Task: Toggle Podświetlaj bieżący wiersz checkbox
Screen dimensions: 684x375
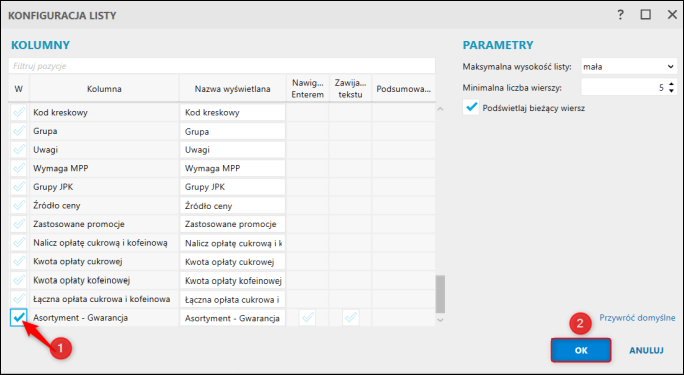Action: (471, 108)
